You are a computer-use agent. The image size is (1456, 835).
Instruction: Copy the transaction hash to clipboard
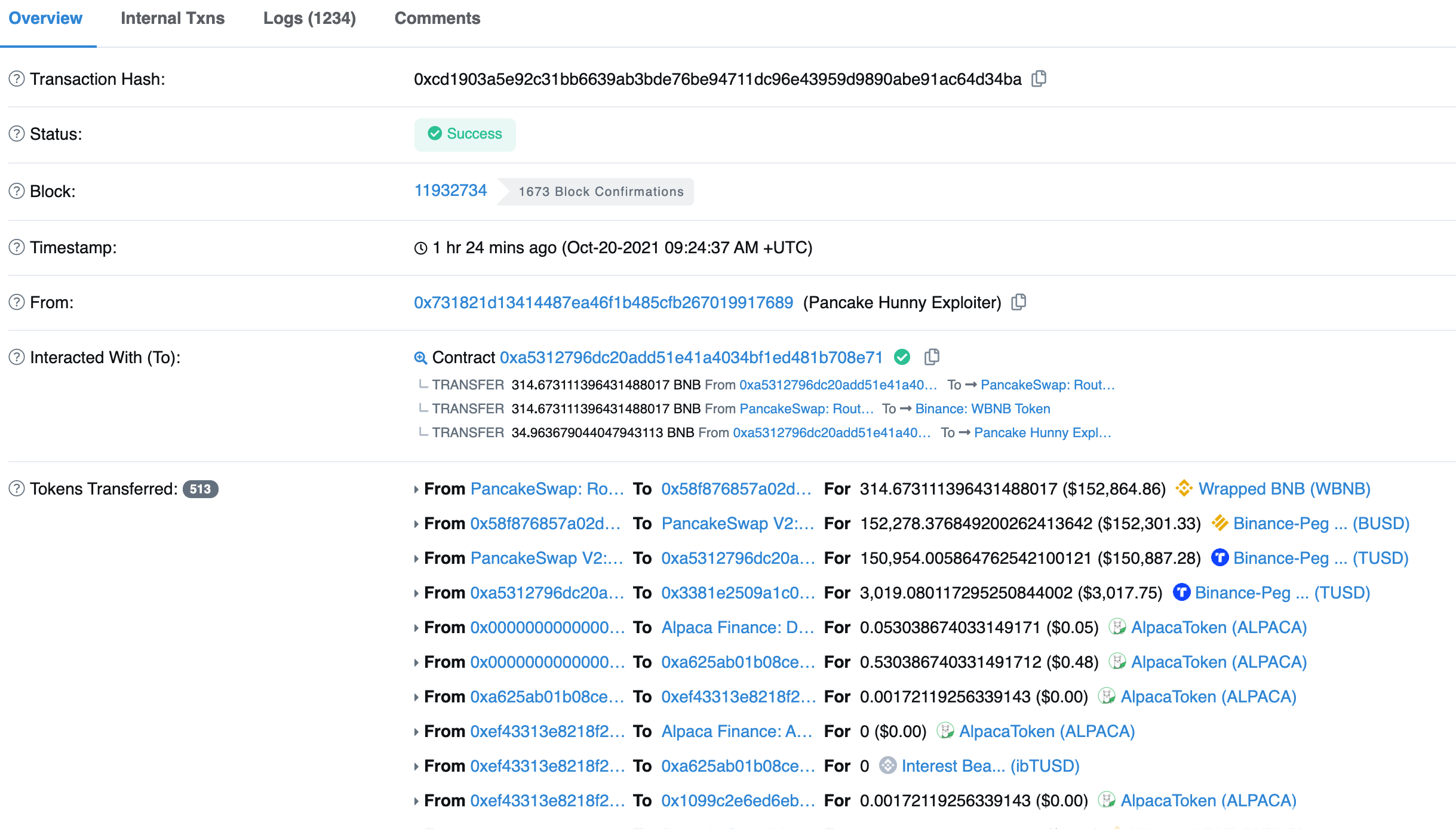pyautogui.click(x=1039, y=79)
